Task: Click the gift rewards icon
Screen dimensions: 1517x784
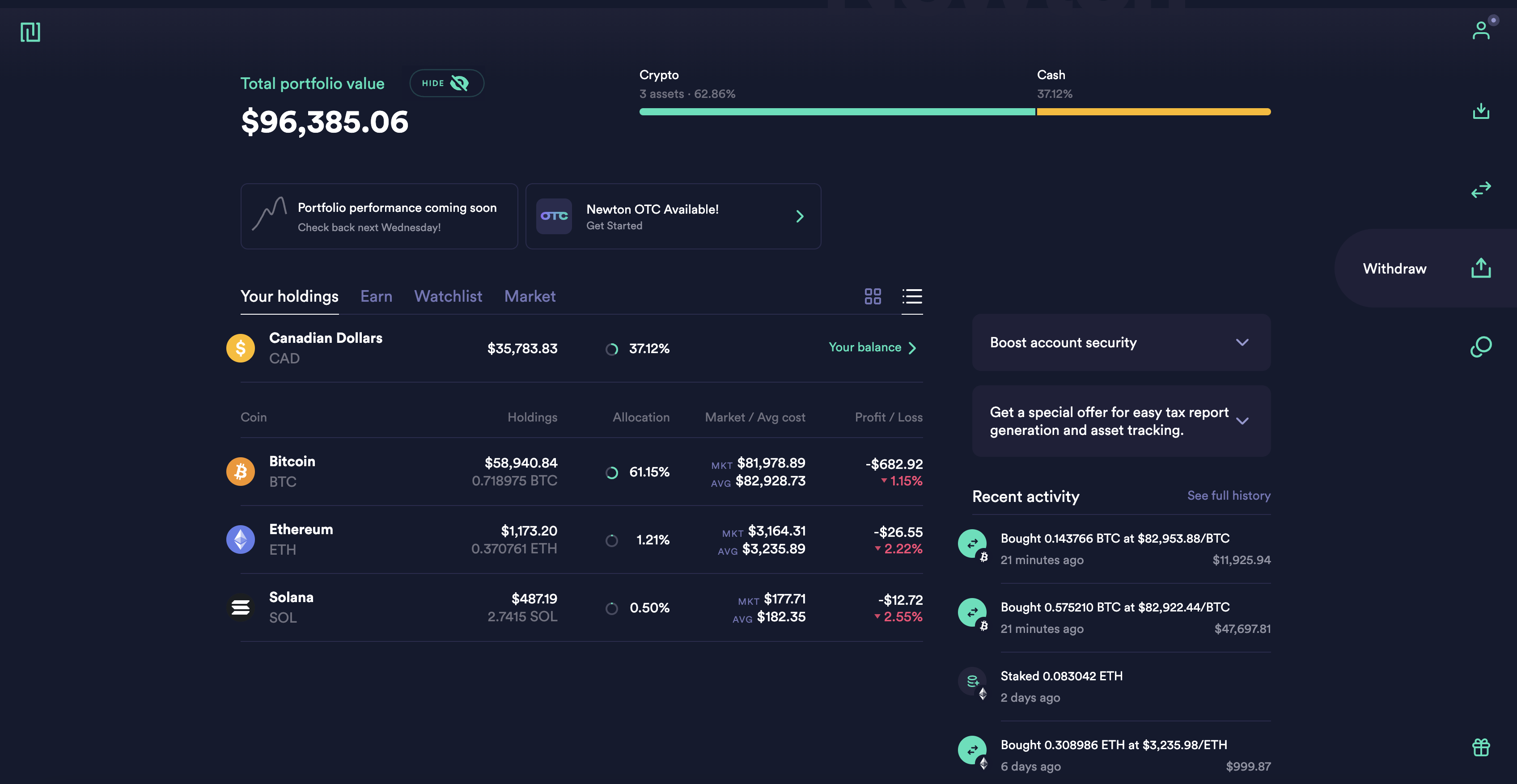Action: (x=1480, y=747)
